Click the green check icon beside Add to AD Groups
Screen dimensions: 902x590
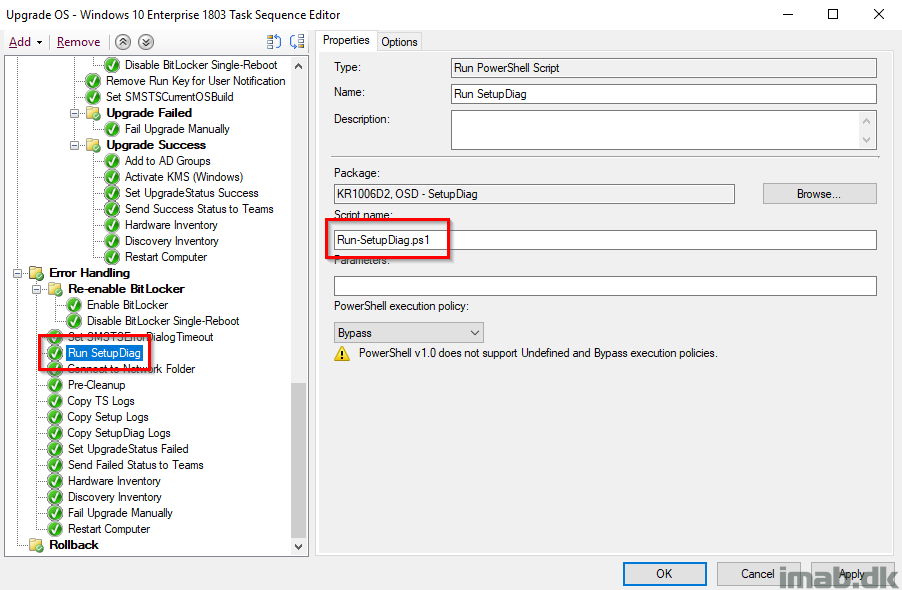112,162
